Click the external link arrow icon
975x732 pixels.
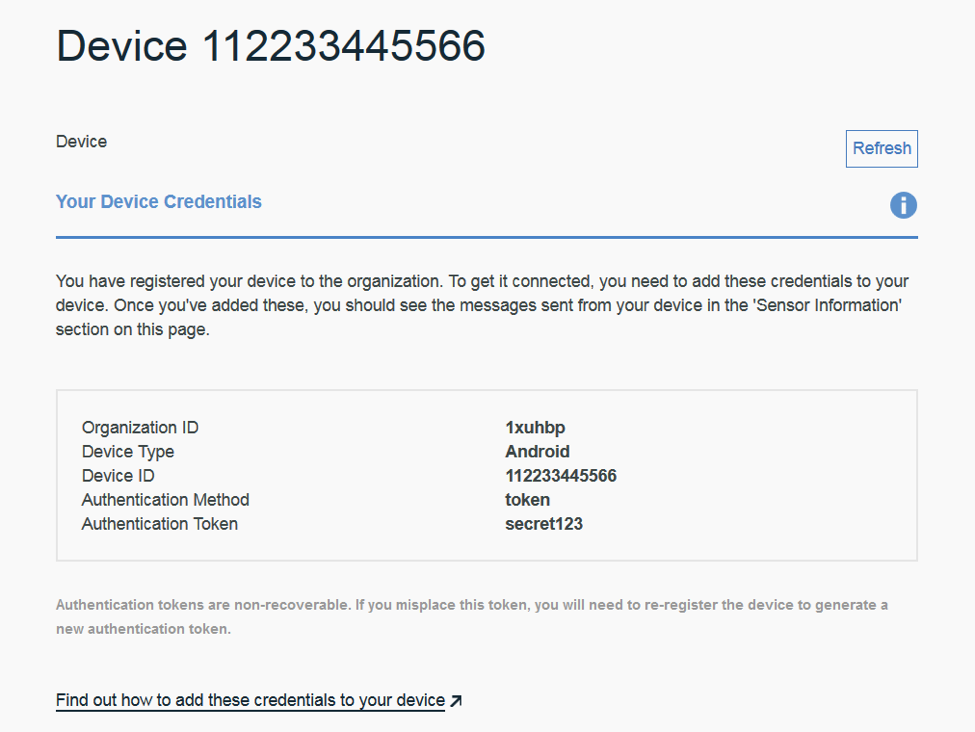coord(456,701)
